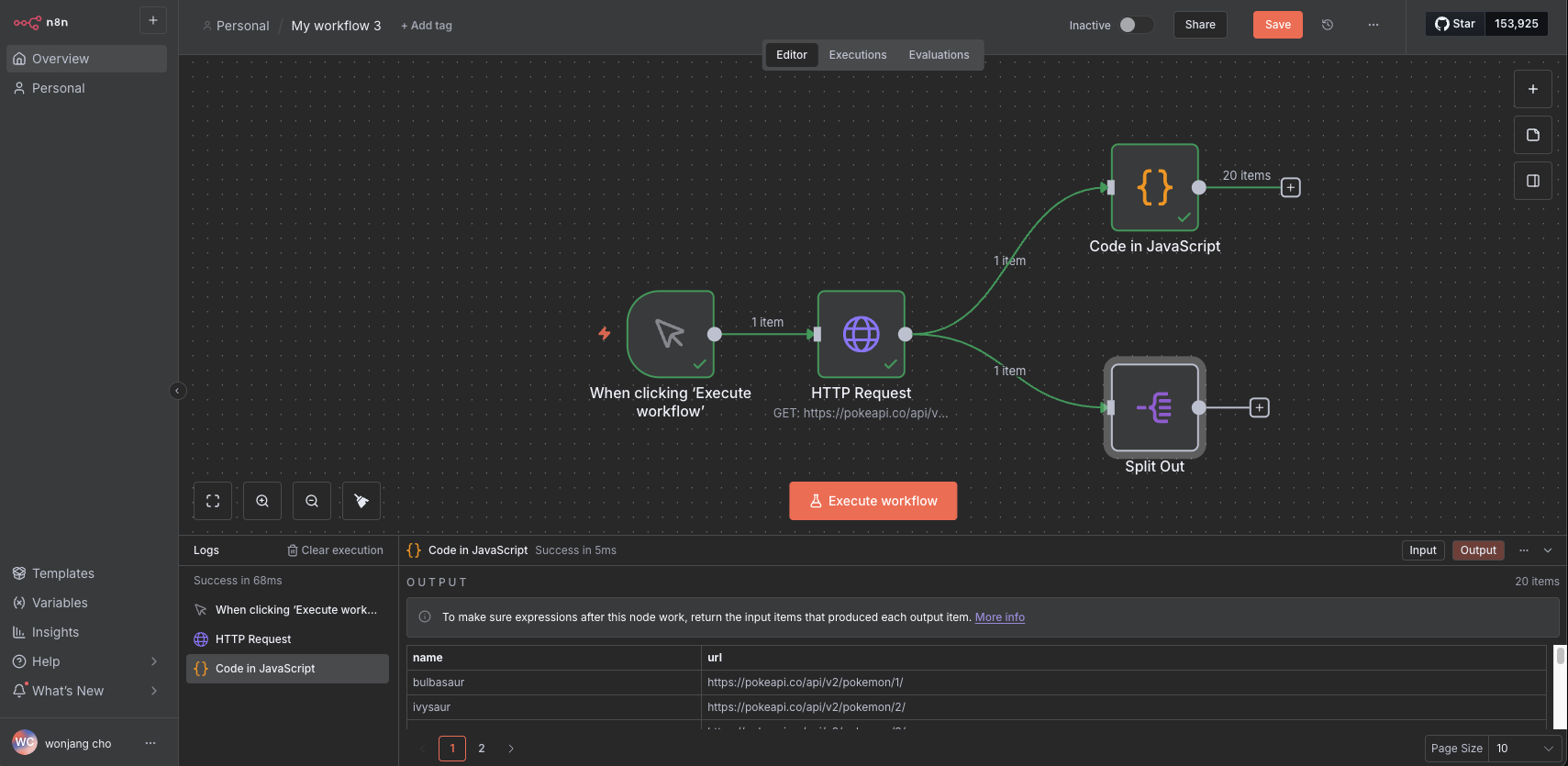
Task: Open the three-dot workflow options menu
Action: tap(1373, 25)
